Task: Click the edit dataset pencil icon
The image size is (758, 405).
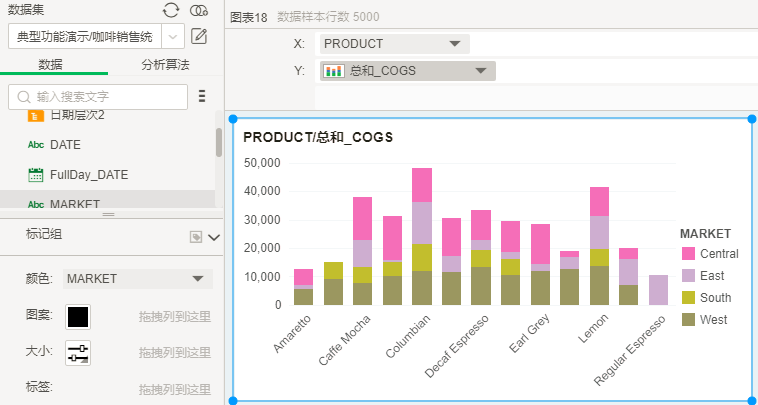Action: click(199, 36)
